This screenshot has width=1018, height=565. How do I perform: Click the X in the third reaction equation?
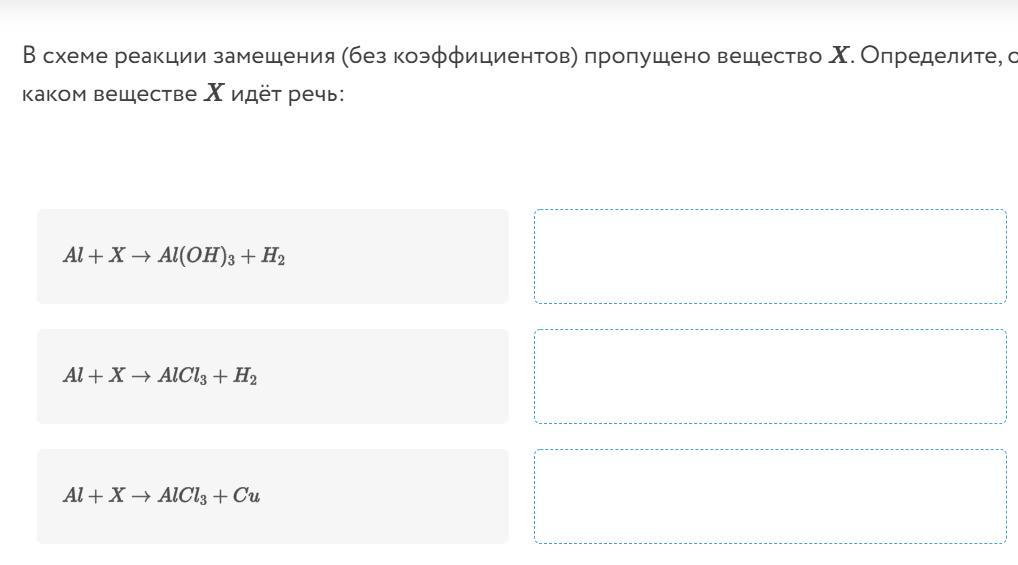tap(116, 496)
